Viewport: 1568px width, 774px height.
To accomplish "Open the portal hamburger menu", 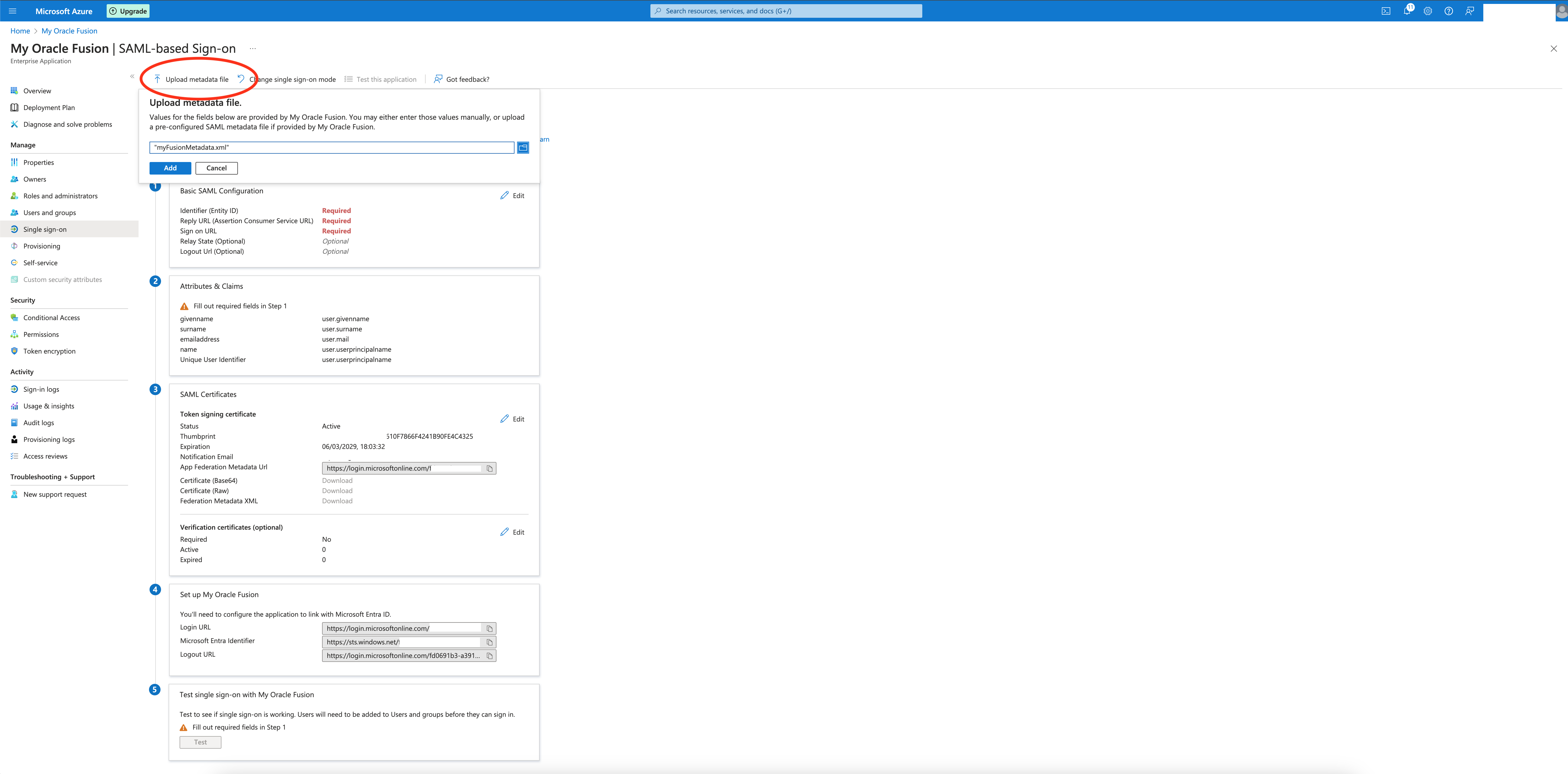I will click(x=12, y=11).
